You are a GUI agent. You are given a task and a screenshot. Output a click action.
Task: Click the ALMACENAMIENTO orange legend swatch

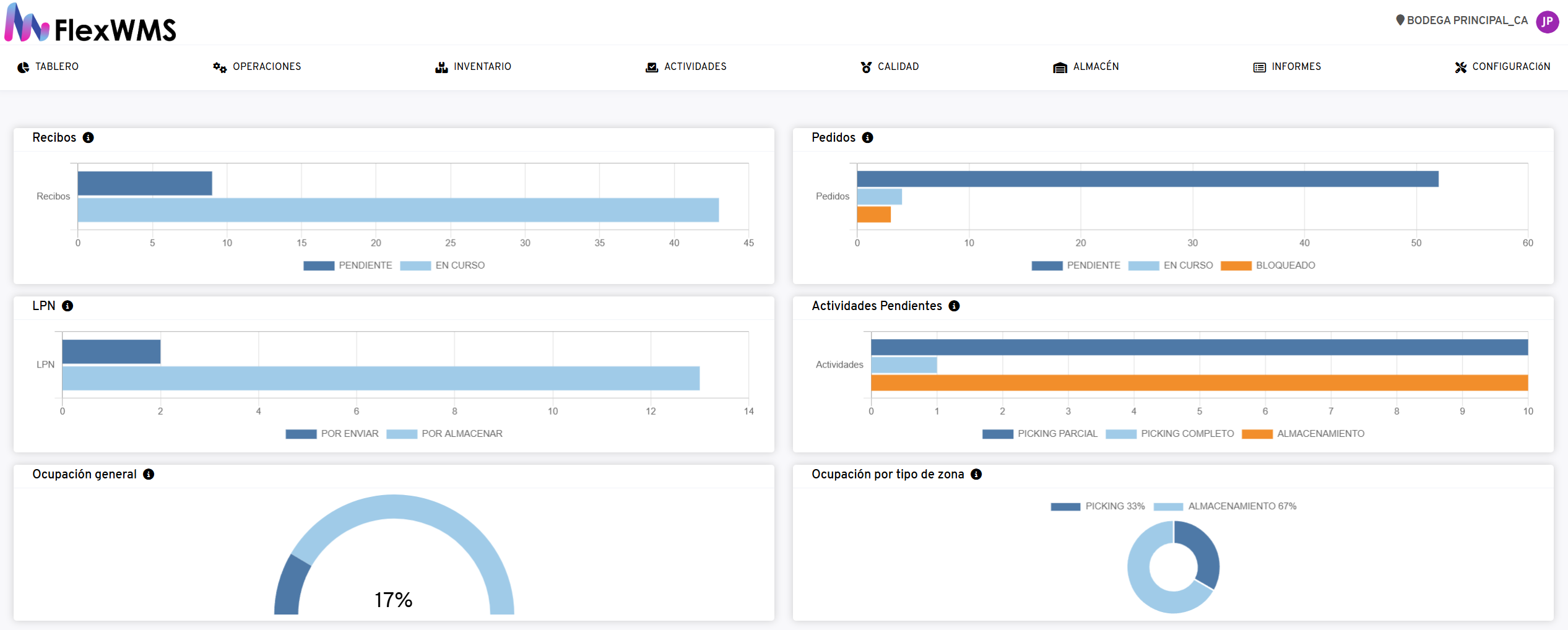[x=1257, y=434]
